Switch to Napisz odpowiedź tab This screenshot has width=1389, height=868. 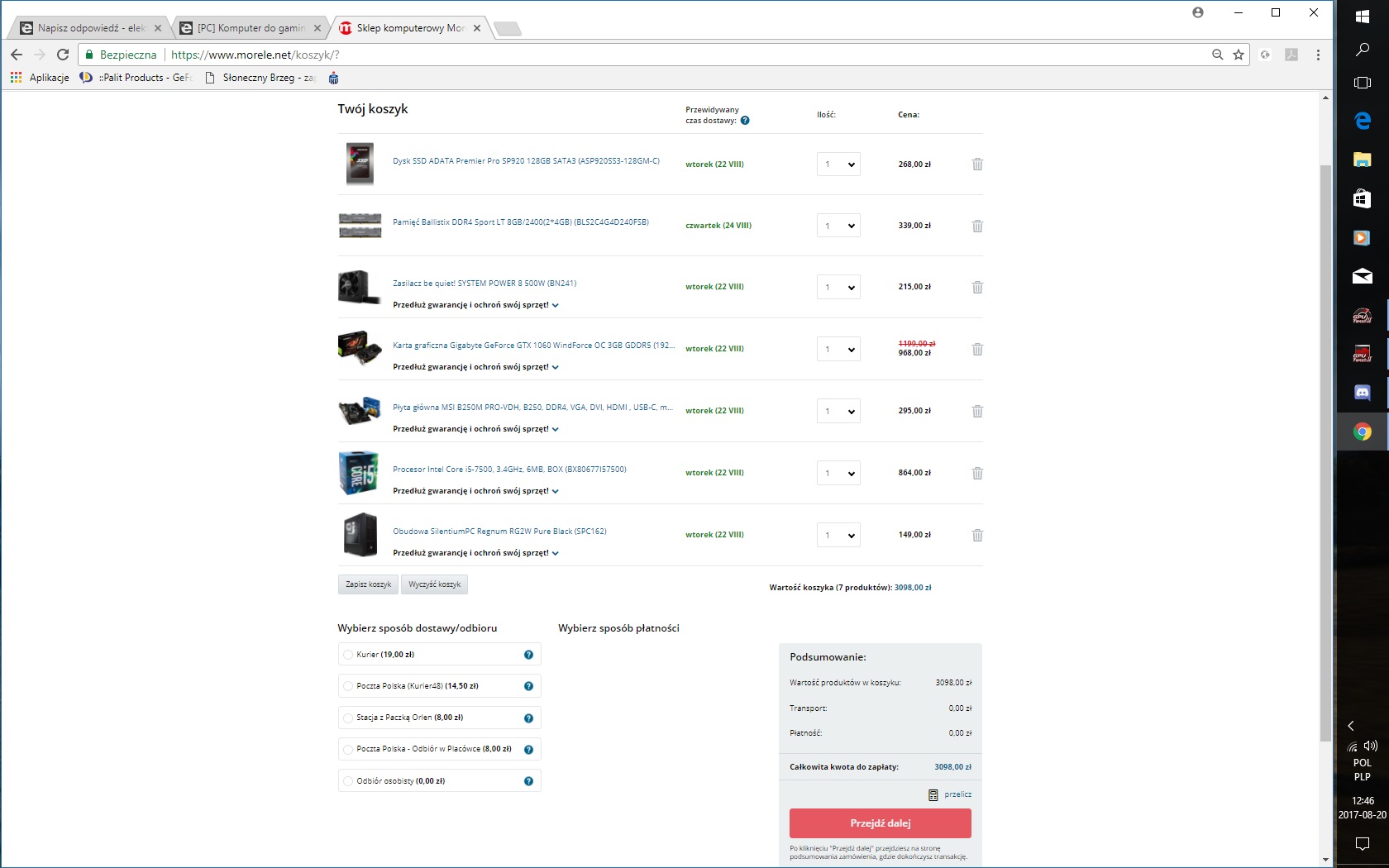click(x=89, y=28)
